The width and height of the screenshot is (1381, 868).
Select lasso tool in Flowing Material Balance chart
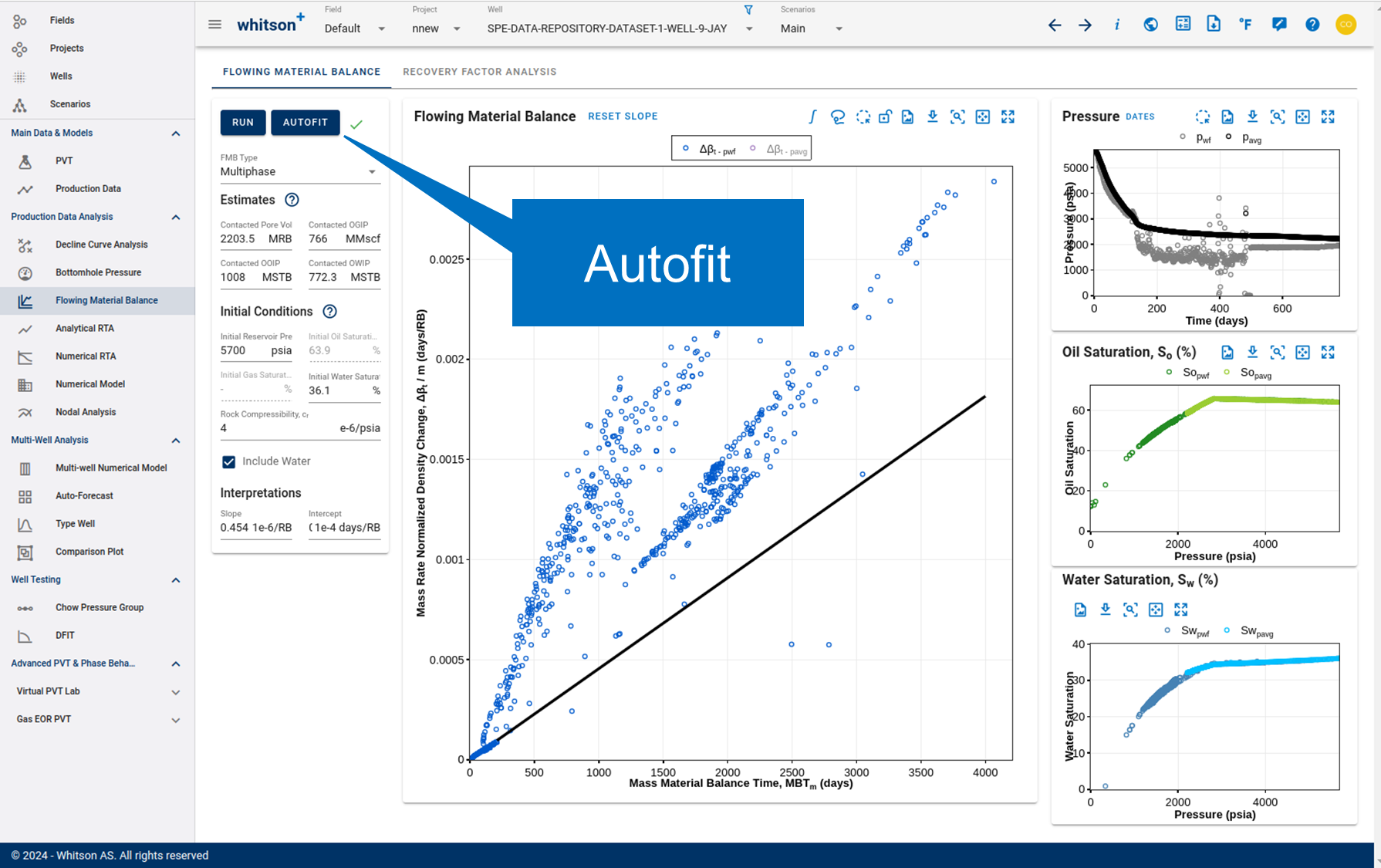838,117
